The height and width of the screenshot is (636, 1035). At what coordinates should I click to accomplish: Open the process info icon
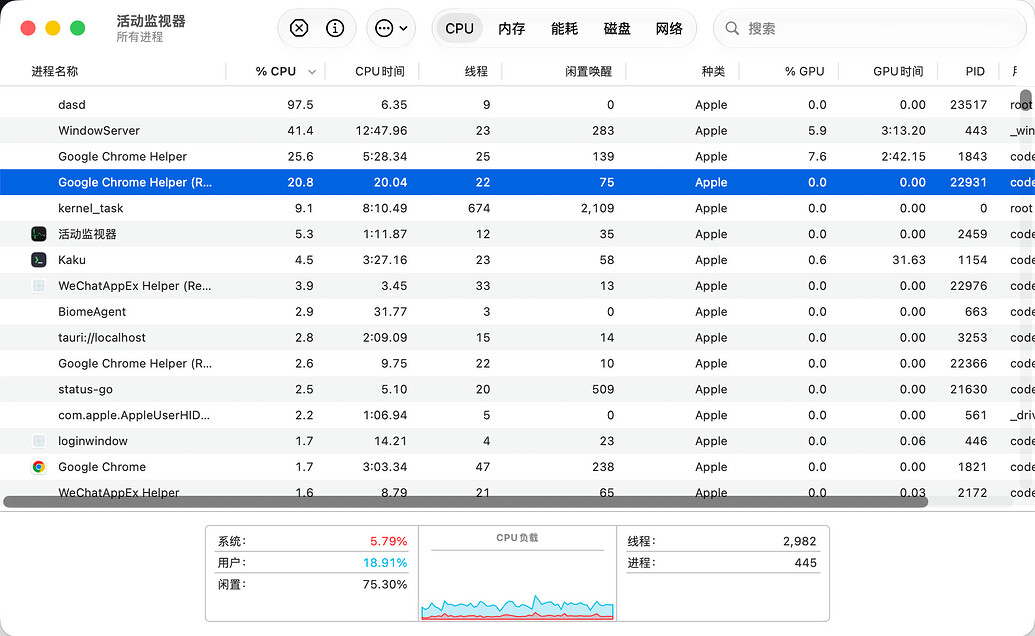pyautogui.click(x=335, y=28)
